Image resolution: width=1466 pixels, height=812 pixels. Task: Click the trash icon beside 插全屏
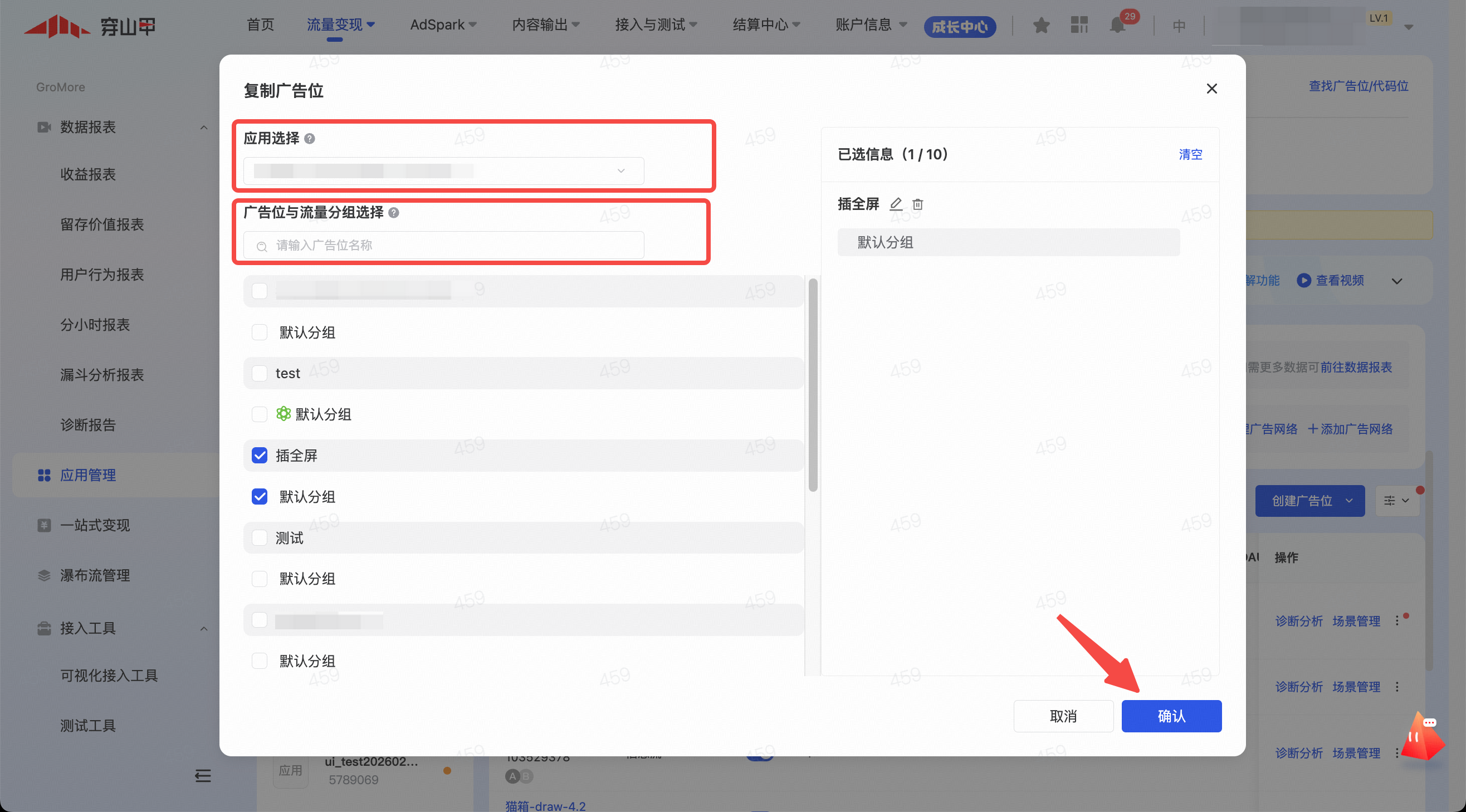pyautogui.click(x=917, y=204)
